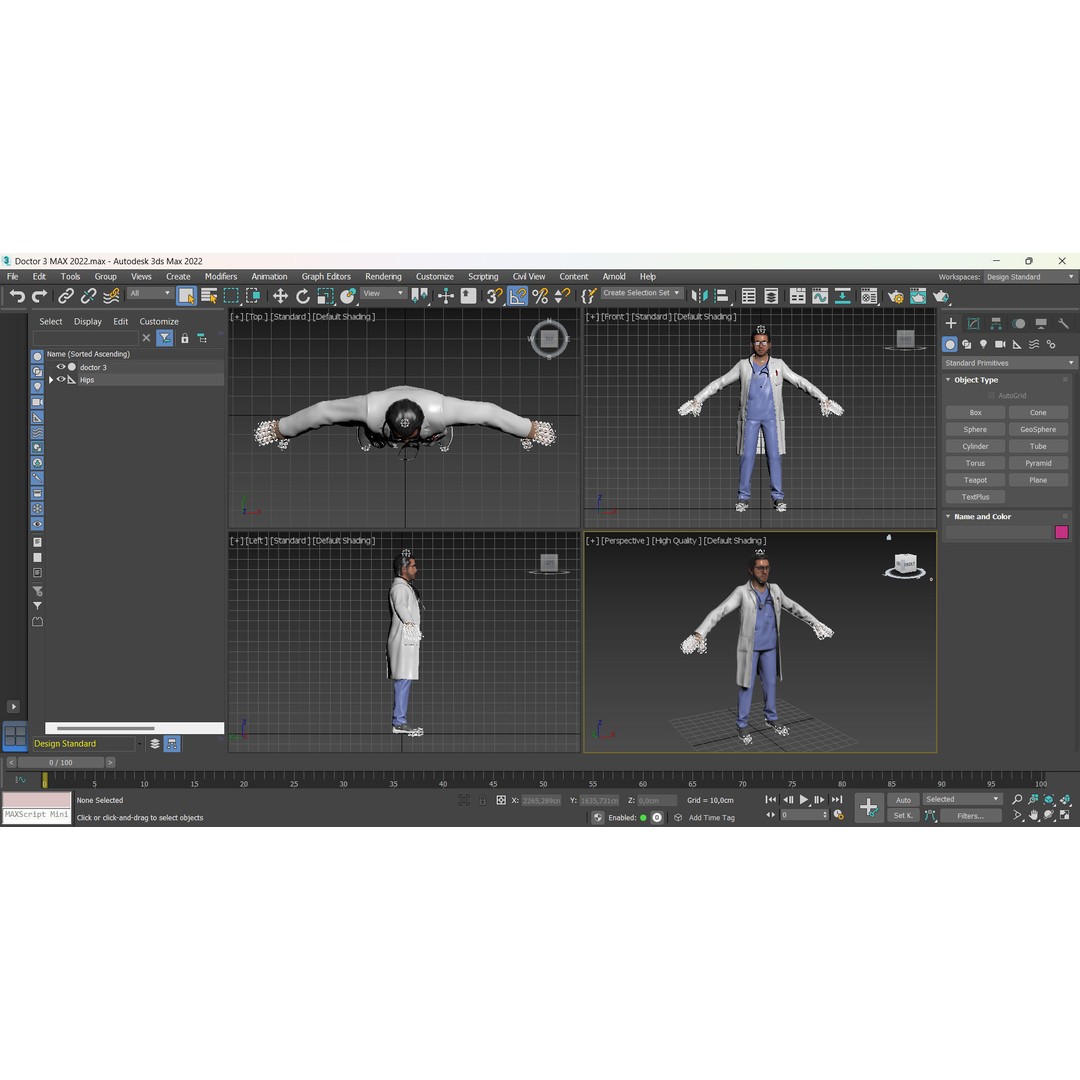Image resolution: width=1080 pixels, height=1080 pixels.
Task: Click the Redo arrow icon
Action: point(40,296)
